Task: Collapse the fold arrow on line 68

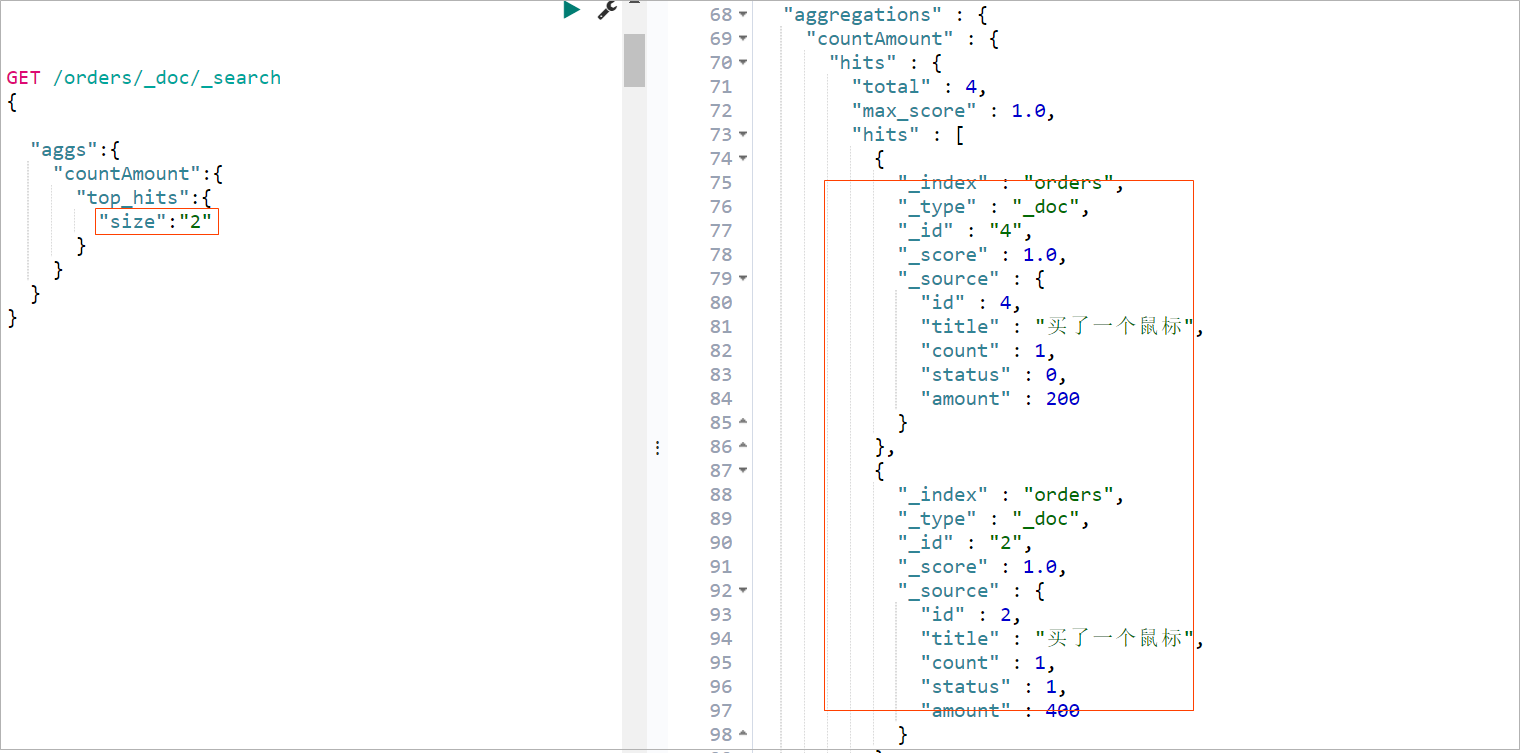Action: click(x=743, y=15)
